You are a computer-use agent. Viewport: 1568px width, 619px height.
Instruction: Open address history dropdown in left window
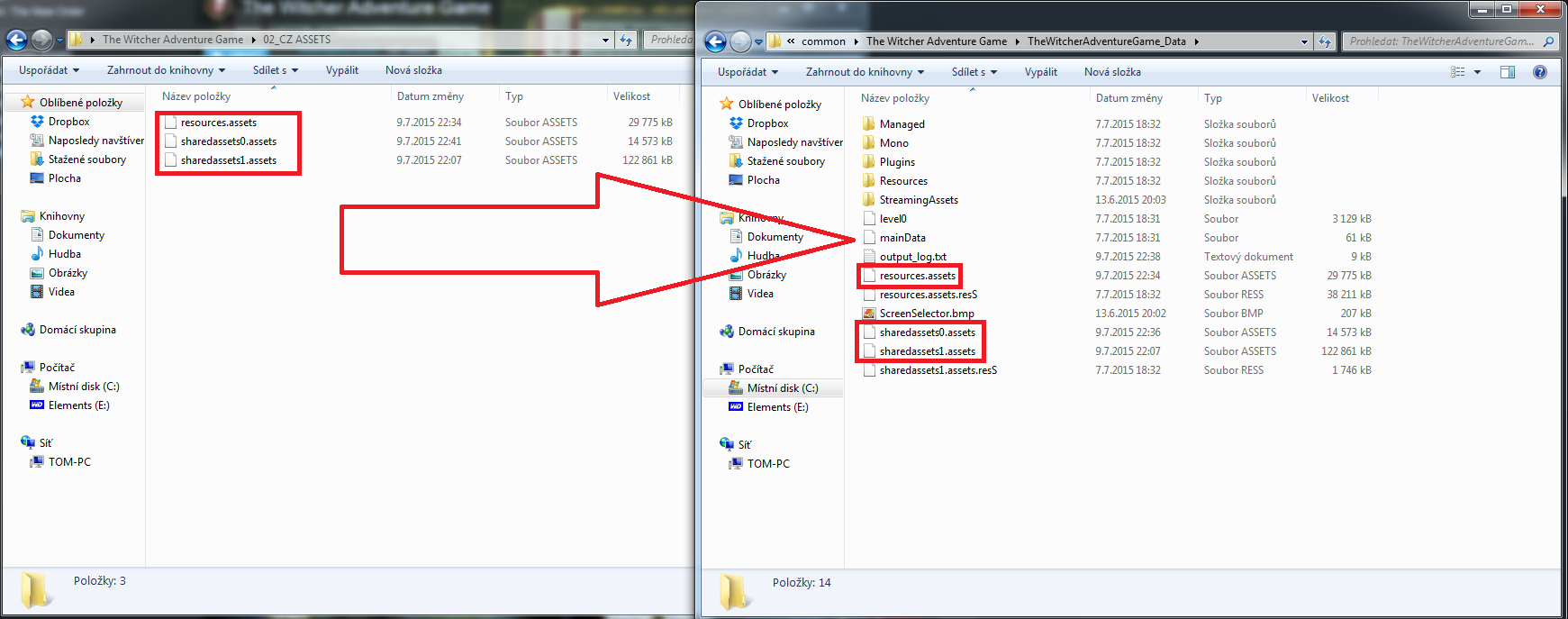click(x=605, y=40)
